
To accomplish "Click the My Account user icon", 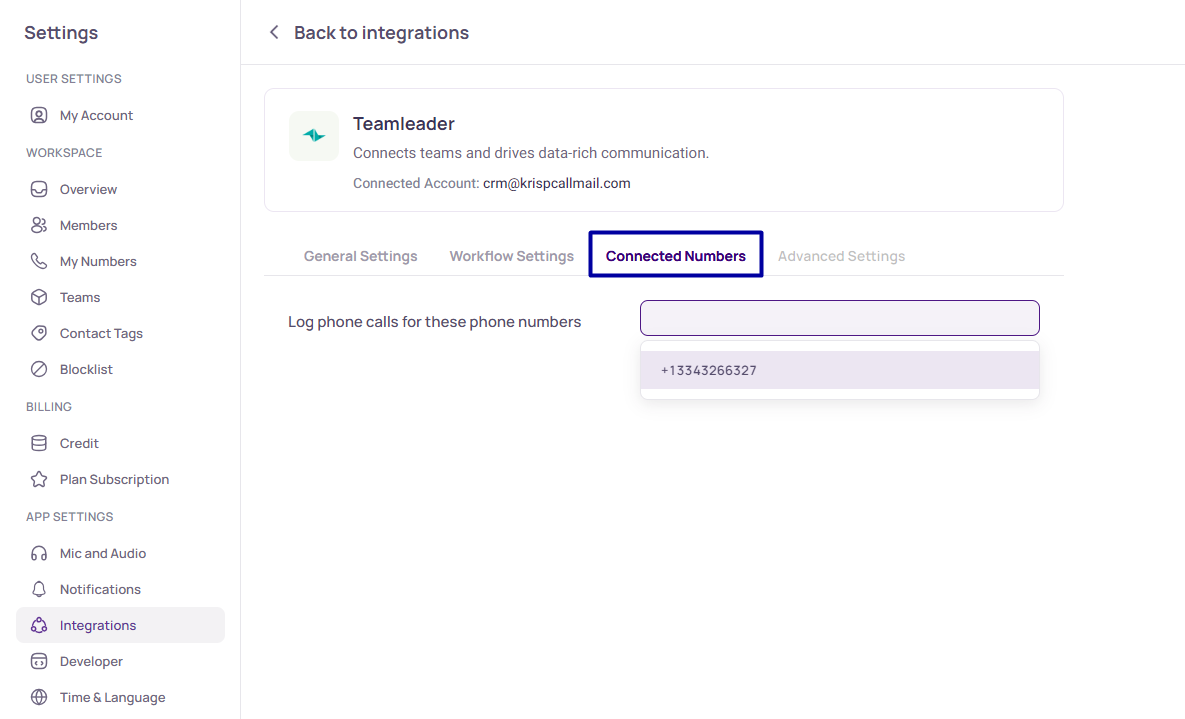I will (x=39, y=115).
